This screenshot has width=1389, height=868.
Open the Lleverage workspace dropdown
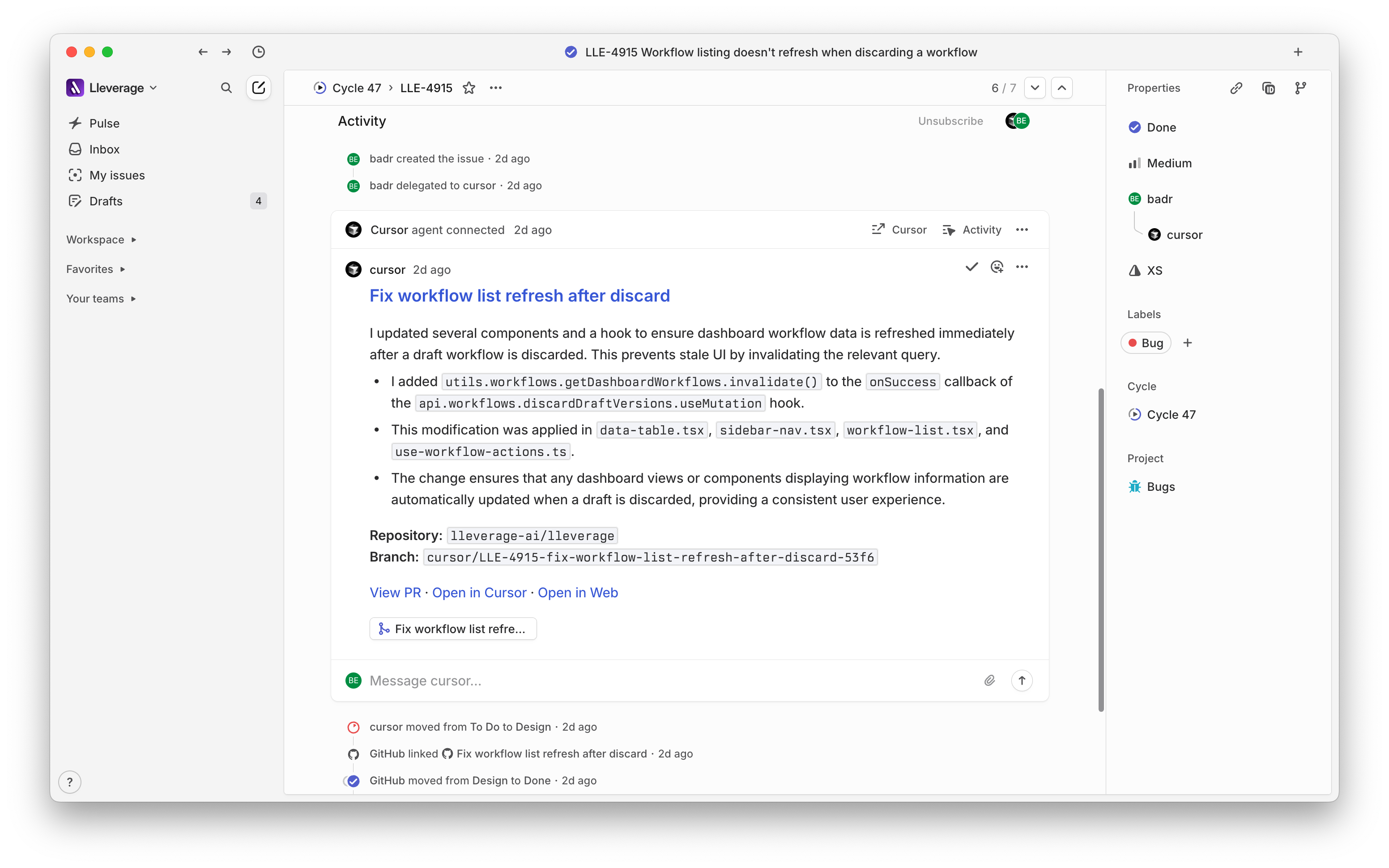click(112, 88)
